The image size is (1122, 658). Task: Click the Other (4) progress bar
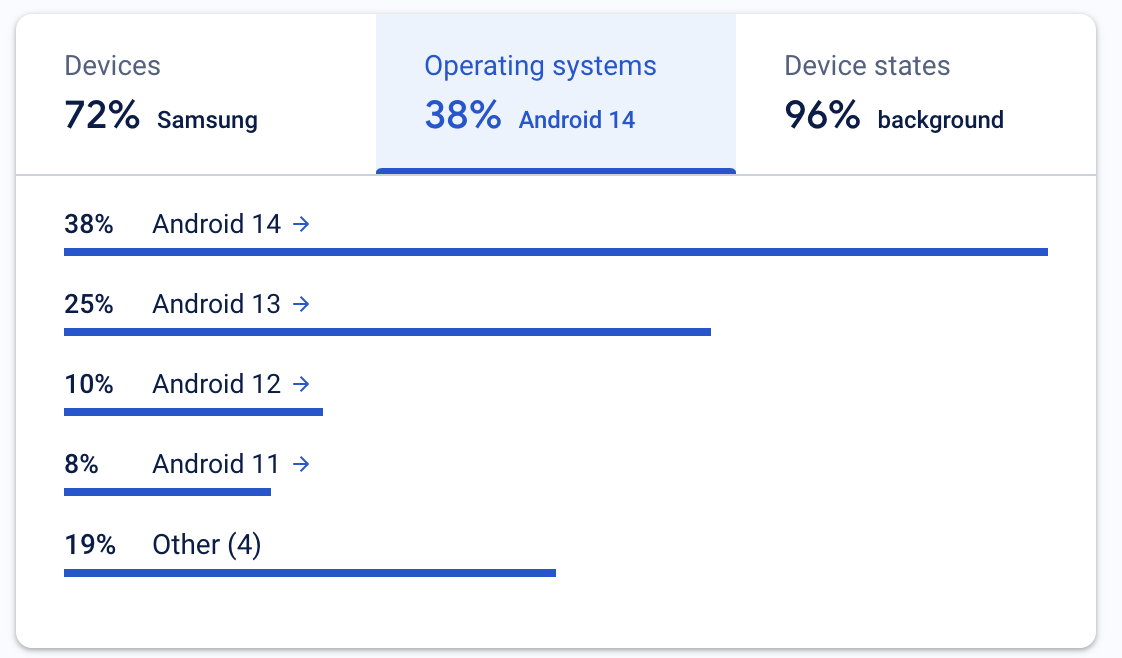pos(309,573)
